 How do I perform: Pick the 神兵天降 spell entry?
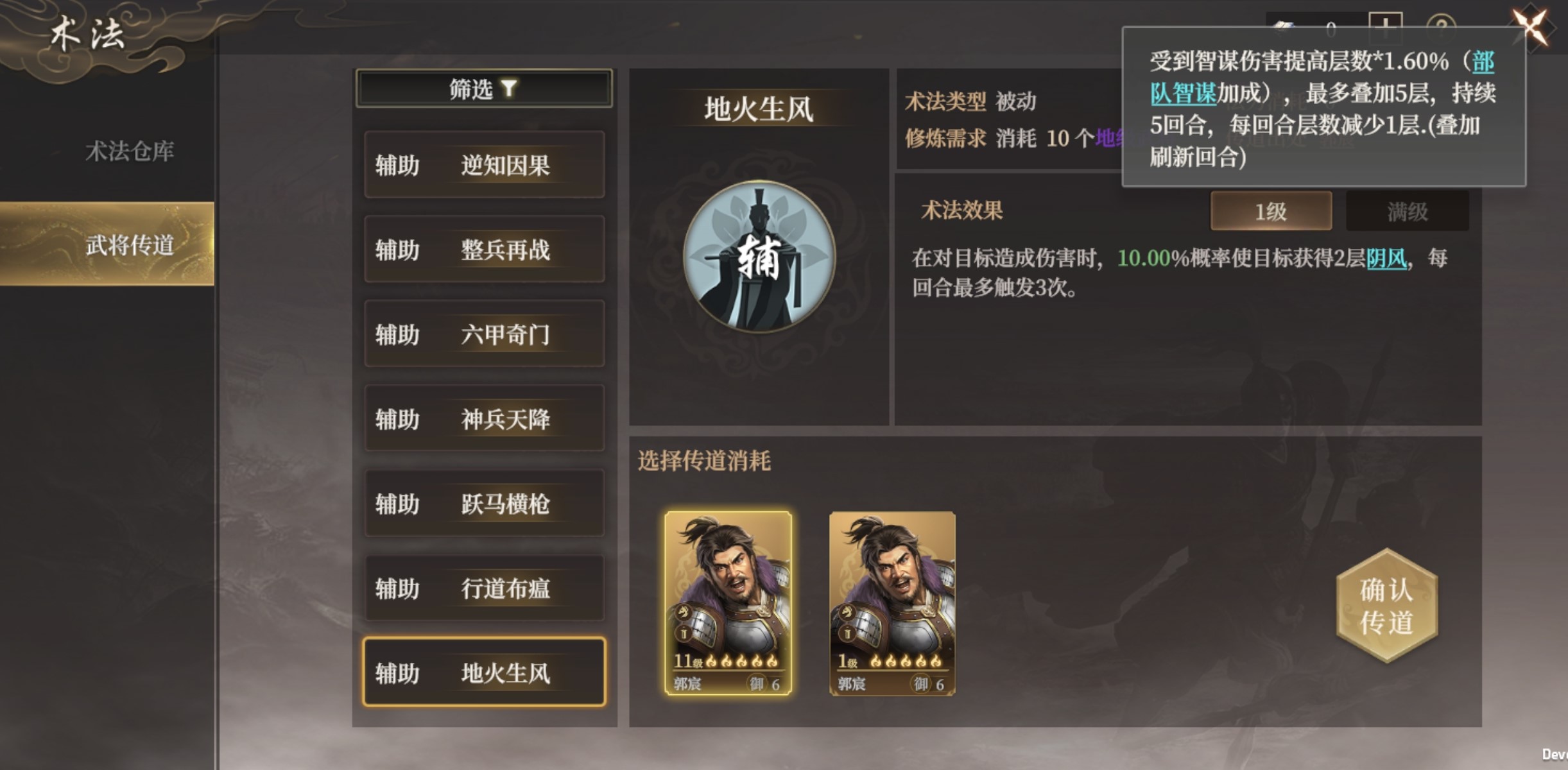click(484, 419)
